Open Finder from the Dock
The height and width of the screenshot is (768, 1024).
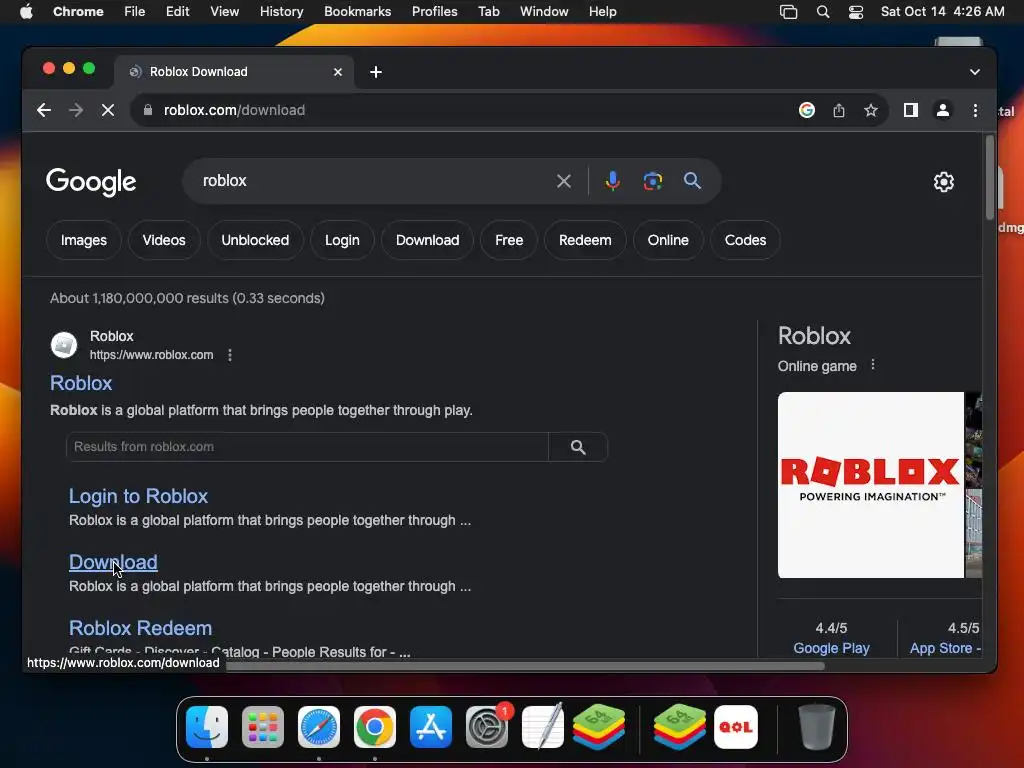pyautogui.click(x=207, y=727)
